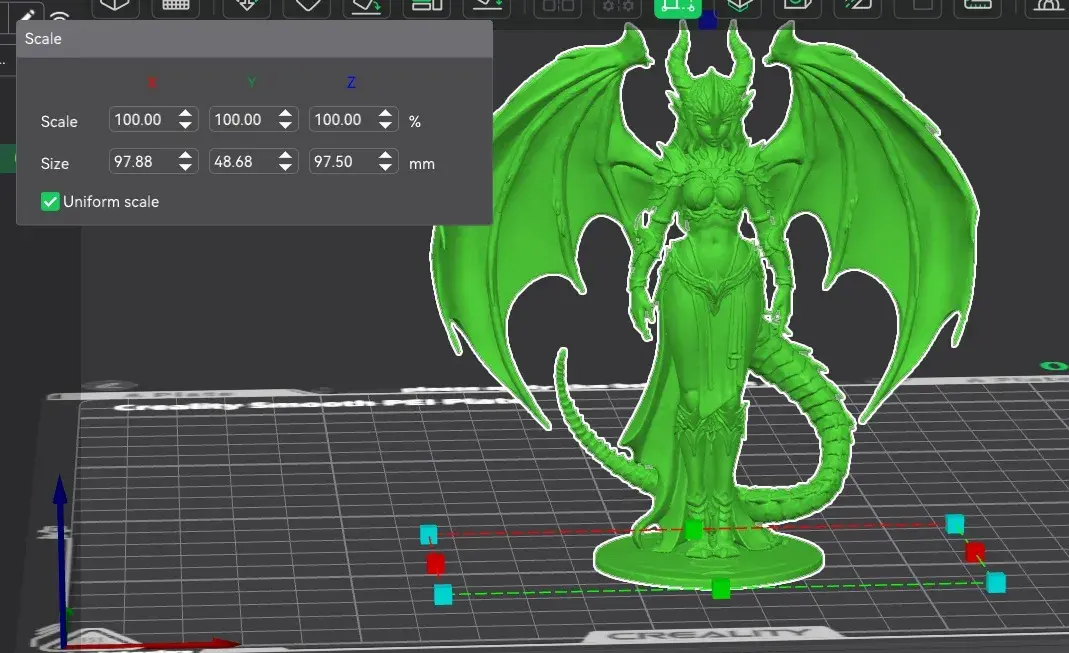Decrease Z Scale with its down arrow
1069x653 pixels.
(386, 125)
